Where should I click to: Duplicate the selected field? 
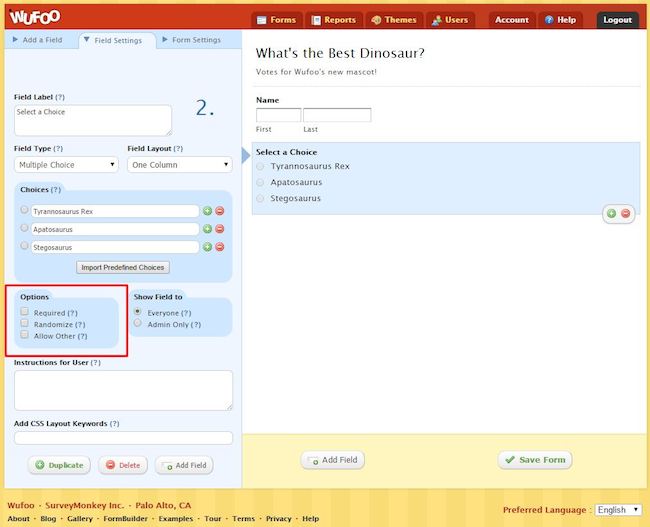pos(59,465)
